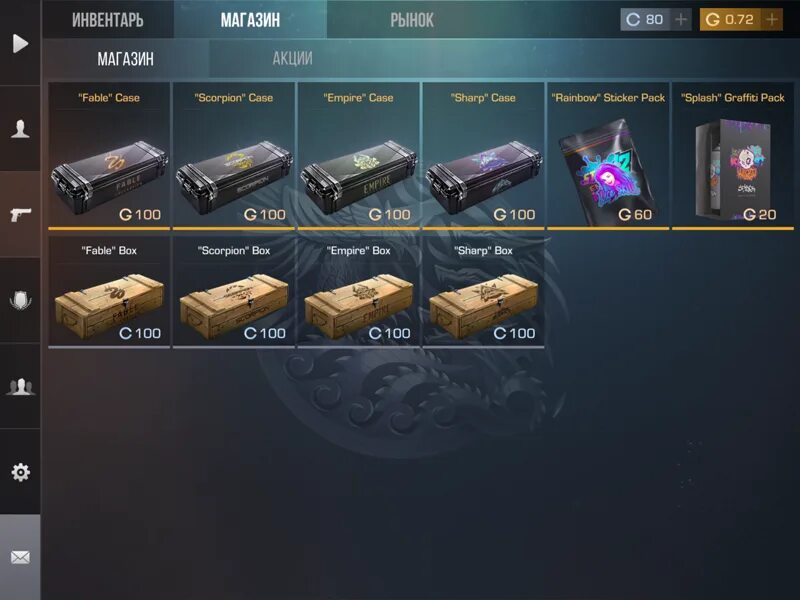The width and height of the screenshot is (800, 600).
Task: Switch to the ИНВЕНТАРЬ tab
Action: tap(108, 20)
